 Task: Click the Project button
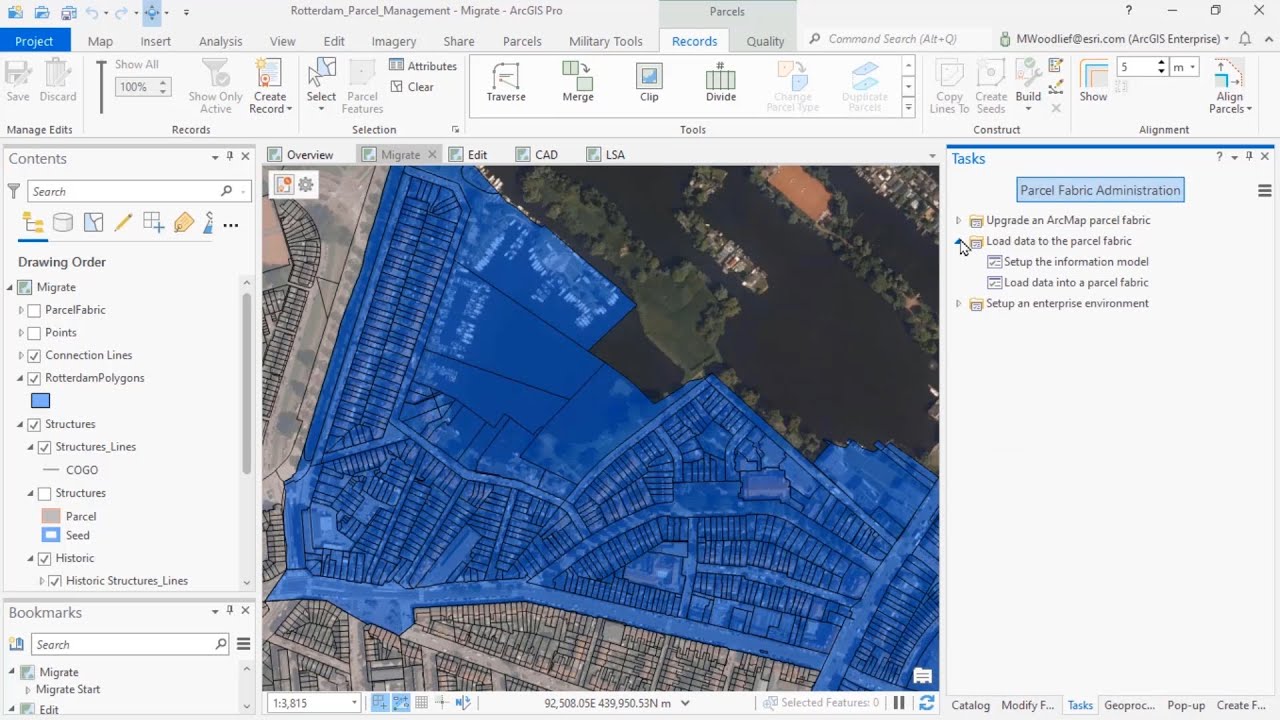point(34,41)
